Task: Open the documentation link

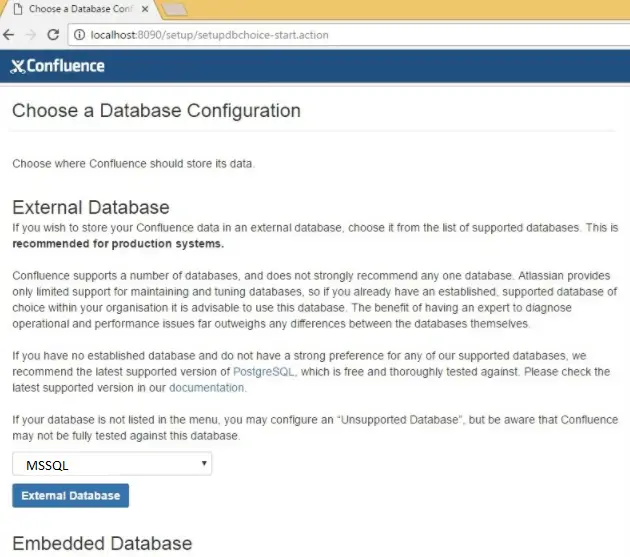Action: point(206,387)
